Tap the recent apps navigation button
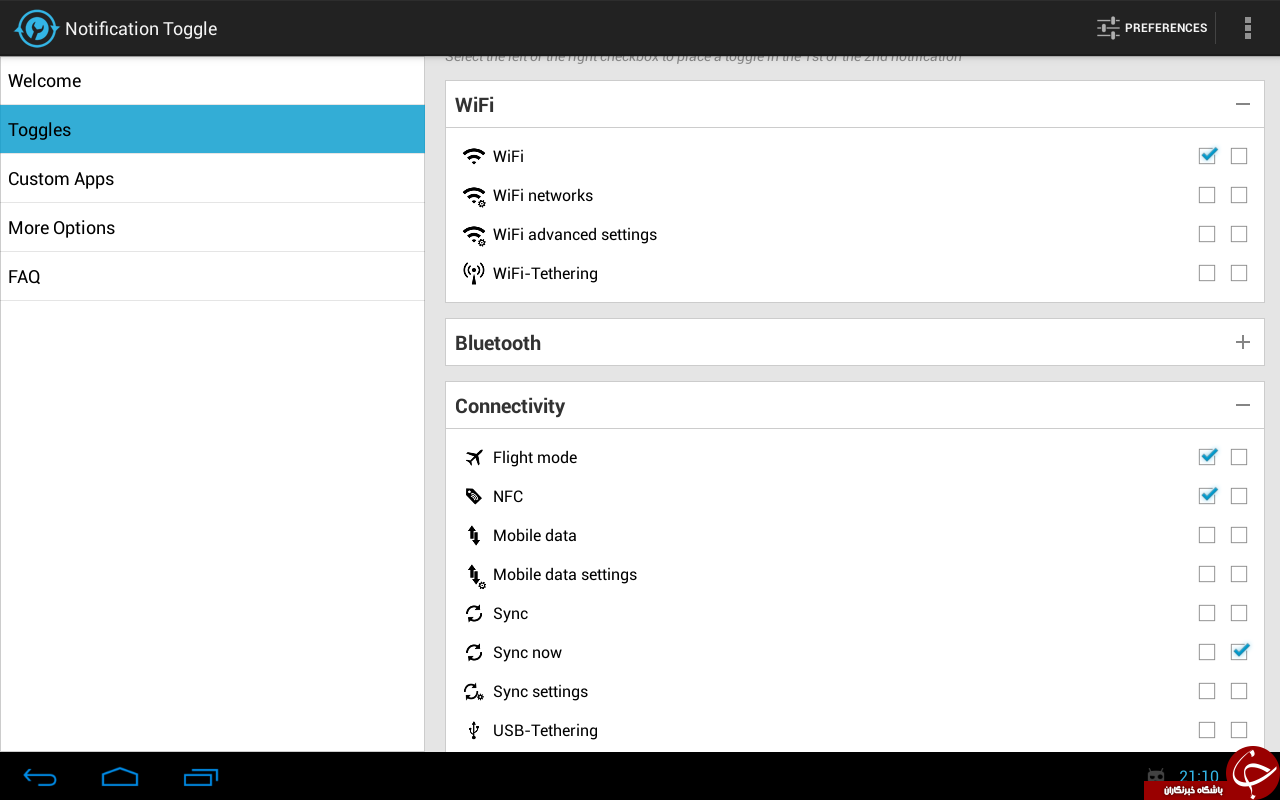 tap(201, 776)
